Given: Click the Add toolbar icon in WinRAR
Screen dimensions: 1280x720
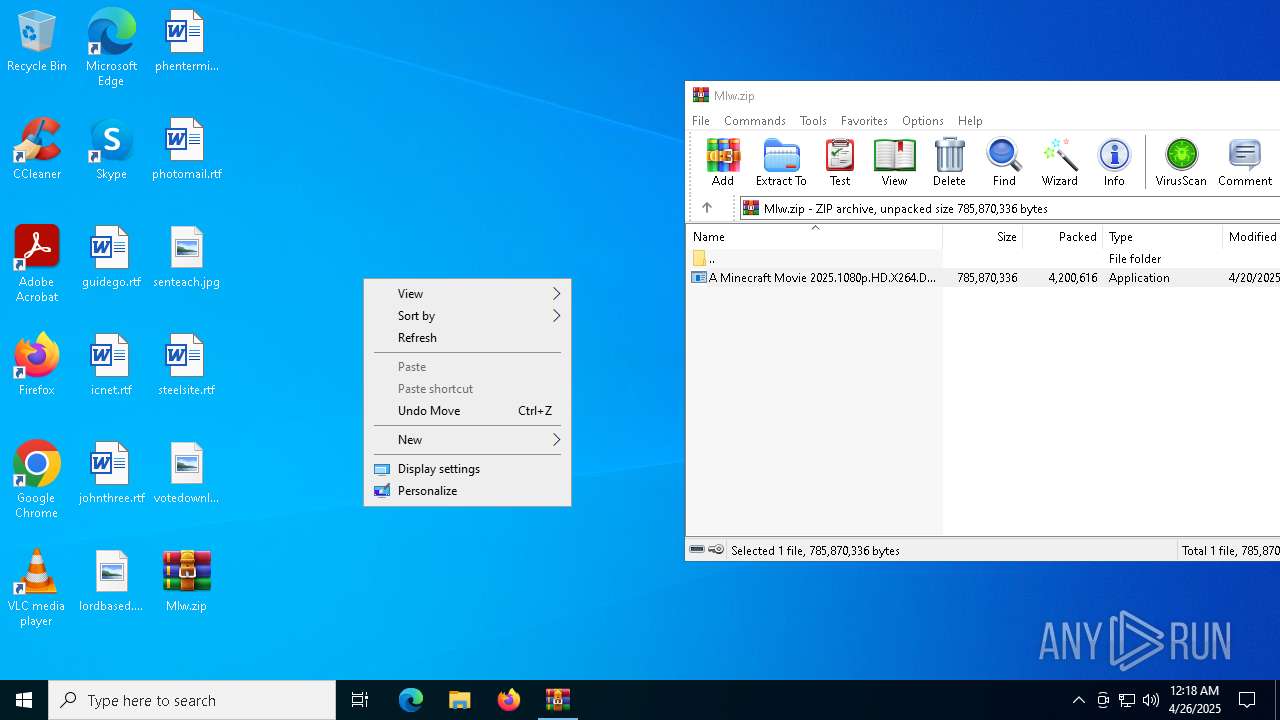Looking at the screenshot, I should pyautogui.click(x=723, y=162).
